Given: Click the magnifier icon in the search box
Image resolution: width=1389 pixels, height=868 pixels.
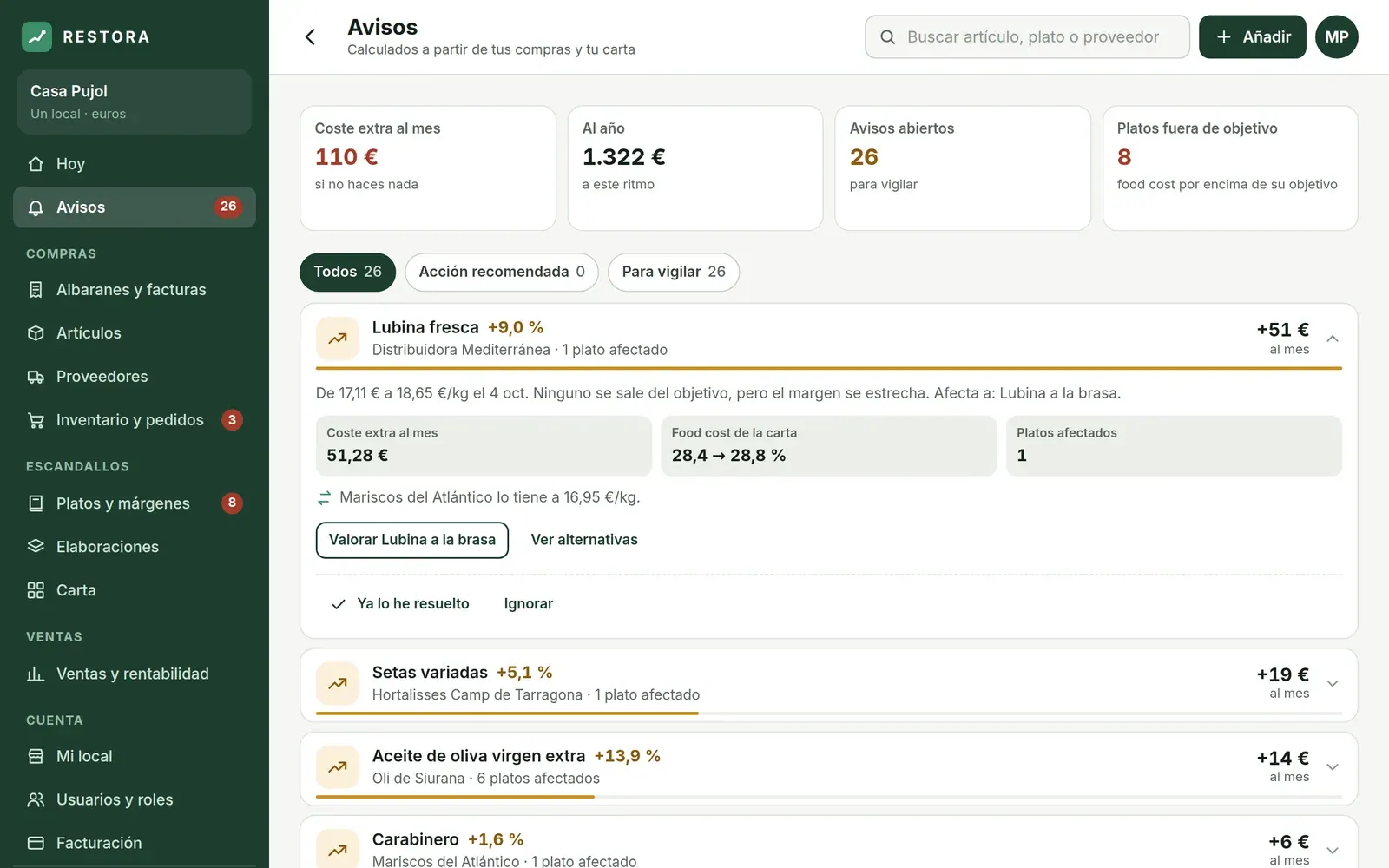Looking at the screenshot, I should 887,37.
